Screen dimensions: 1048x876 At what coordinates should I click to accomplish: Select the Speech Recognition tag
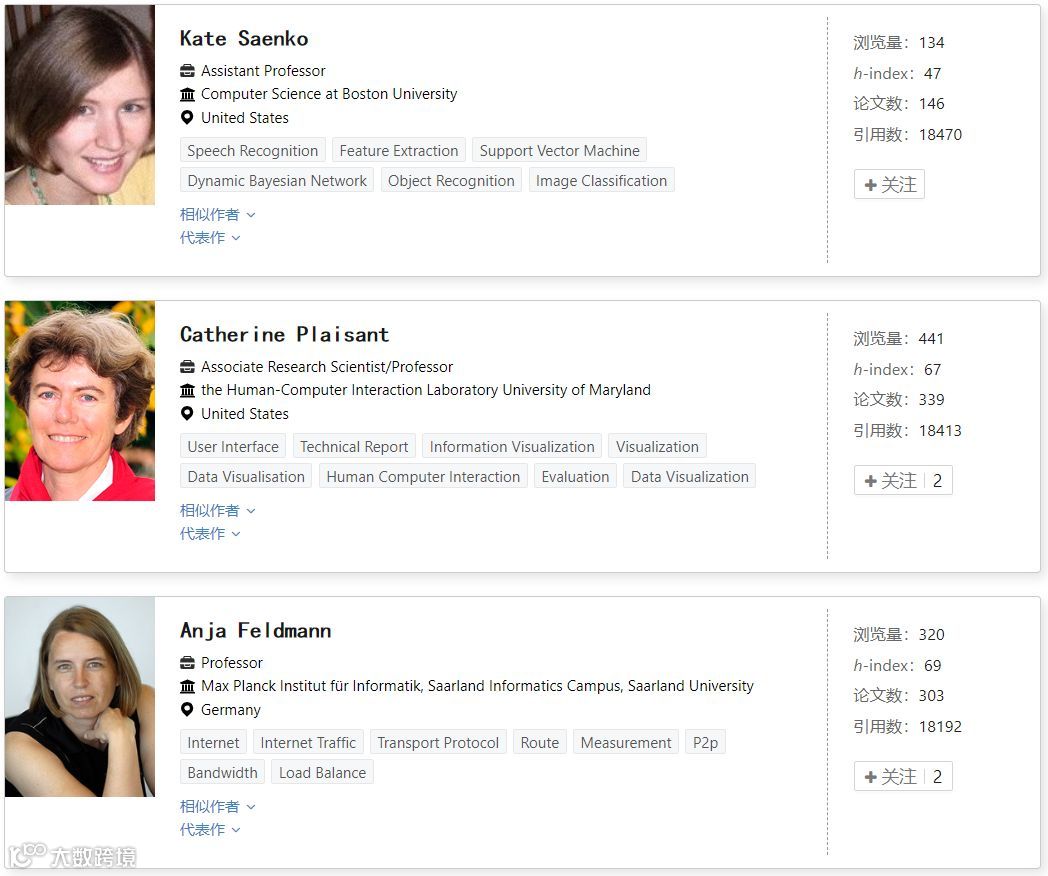click(252, 151)
